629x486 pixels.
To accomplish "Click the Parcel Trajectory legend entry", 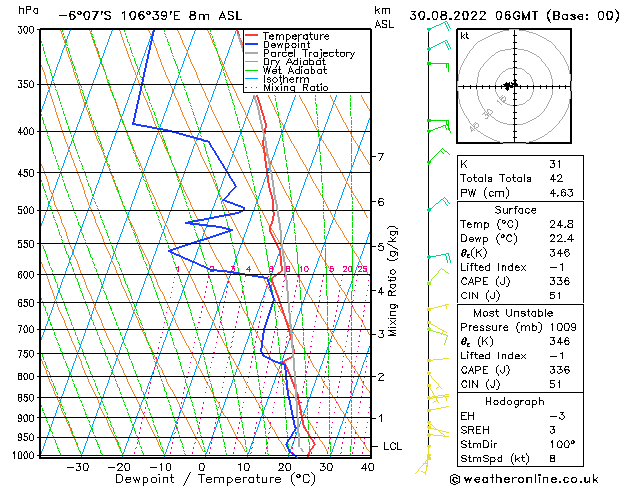I will click(x=309, y=53).
